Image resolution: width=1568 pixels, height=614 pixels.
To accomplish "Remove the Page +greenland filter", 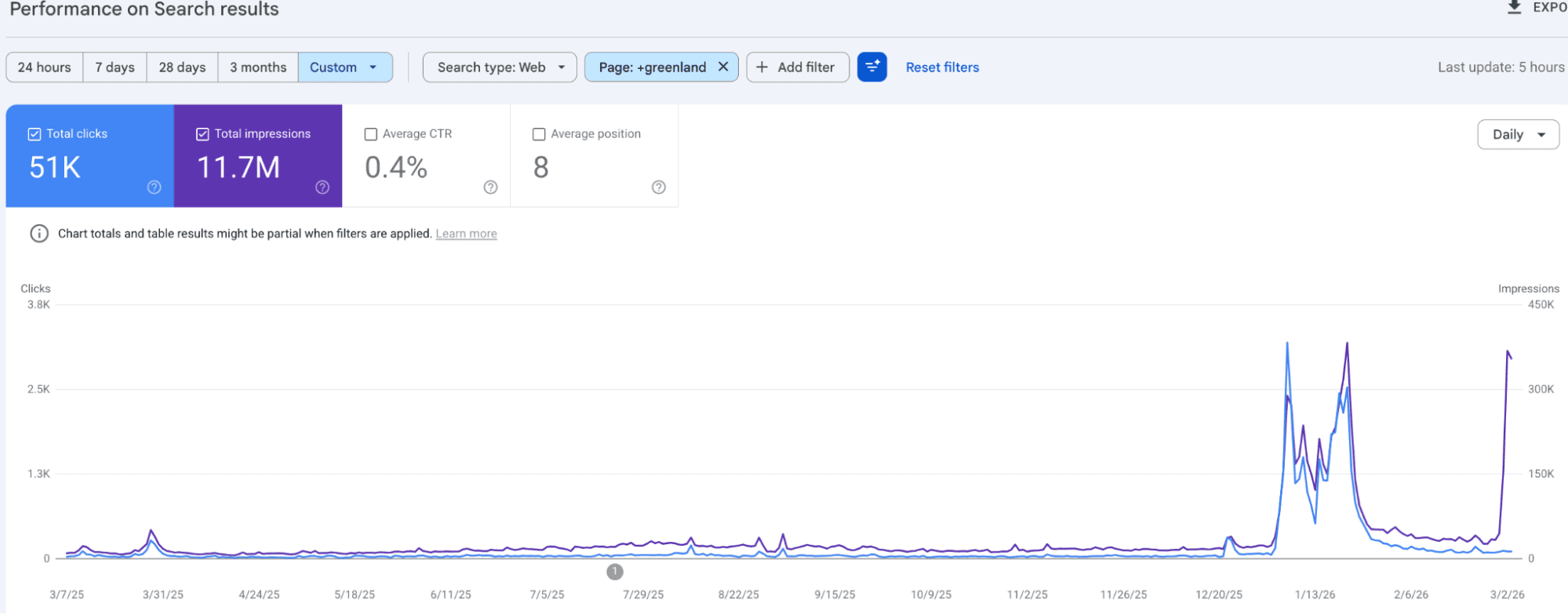I will click(x=723, y=67).
